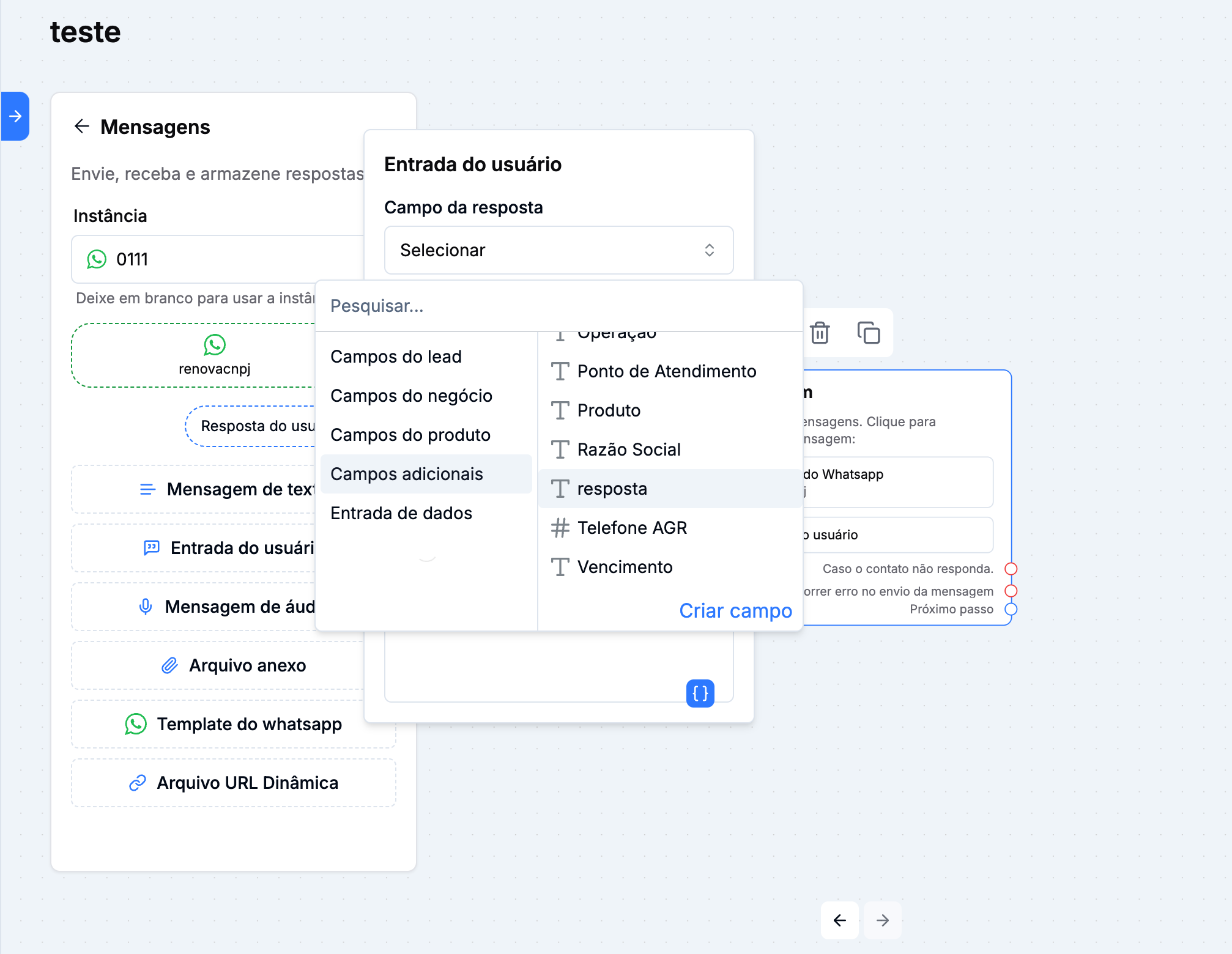
Task: Click the trash delete icon
Action: pyautogui.click(x=820, y=333)
